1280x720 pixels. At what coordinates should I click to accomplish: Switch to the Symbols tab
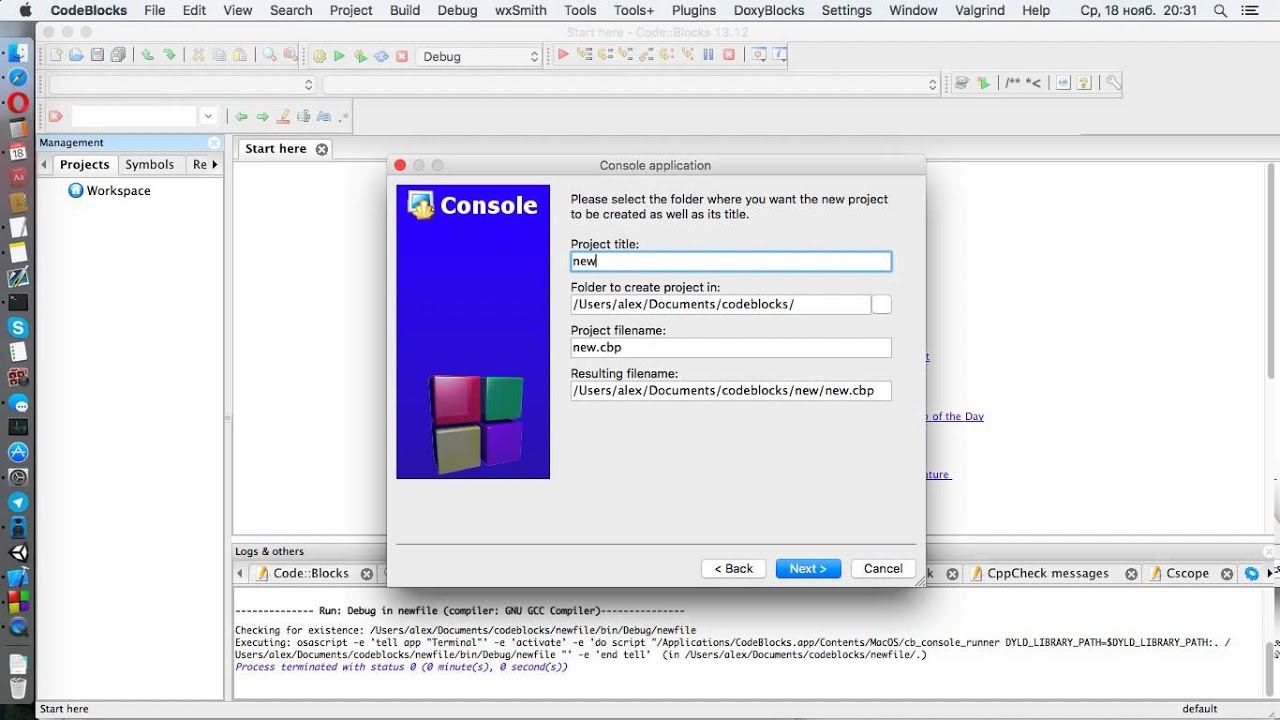(150, 165)
